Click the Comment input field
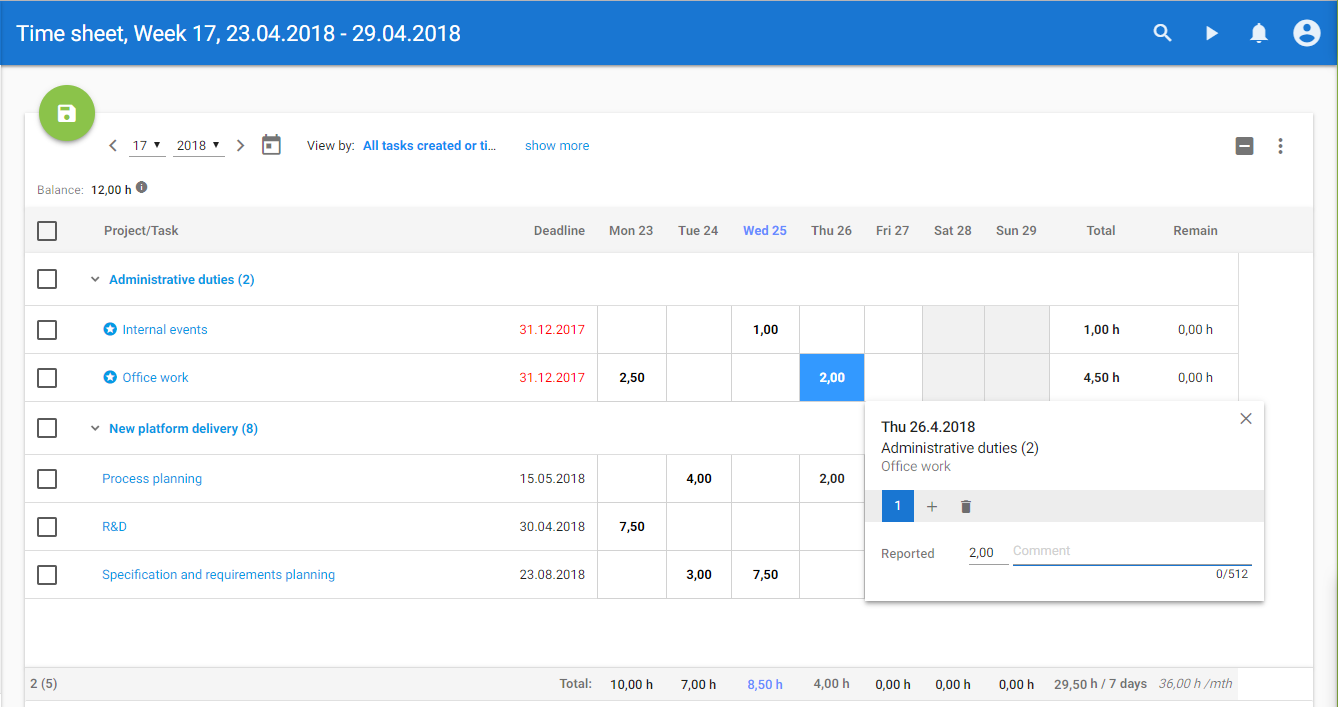 [1130, 552]
